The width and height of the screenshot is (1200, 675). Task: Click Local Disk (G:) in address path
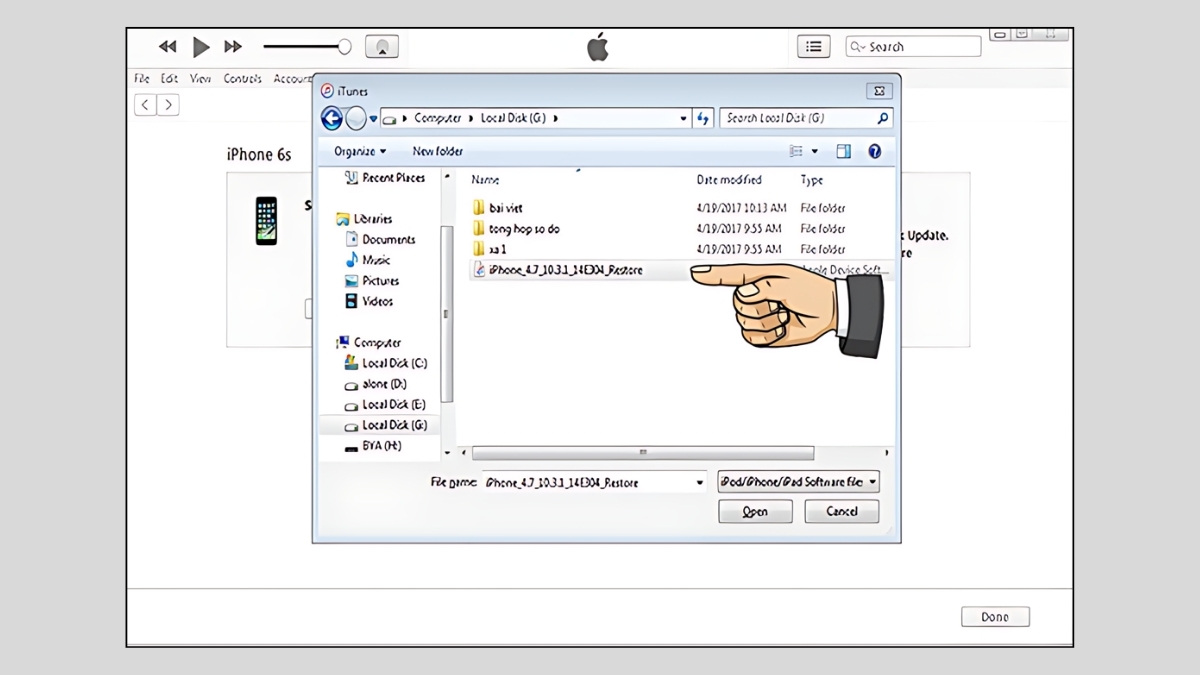click(x=512, y=118)
